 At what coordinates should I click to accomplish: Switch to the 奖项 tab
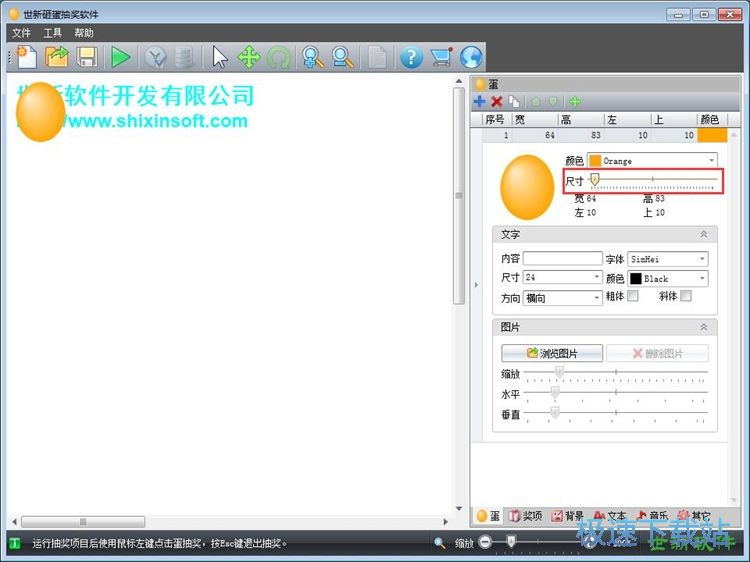pos(525,516)
